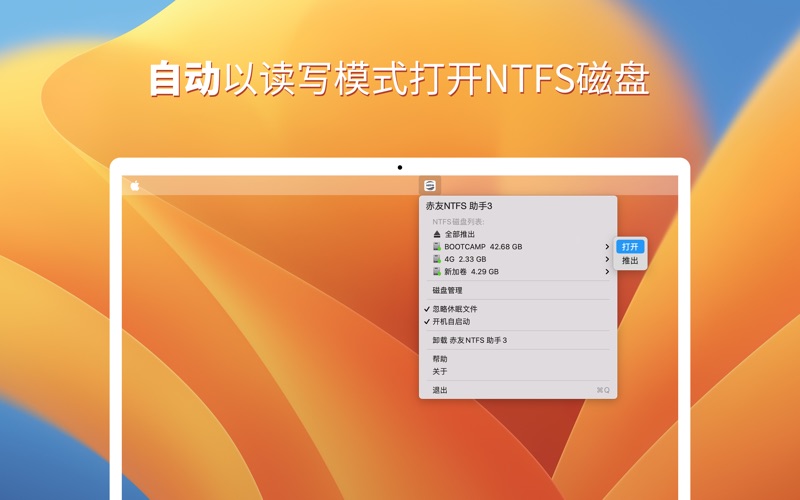Click the eject icon beside 全部推出
Screen dimensions: 800x500
437,234
